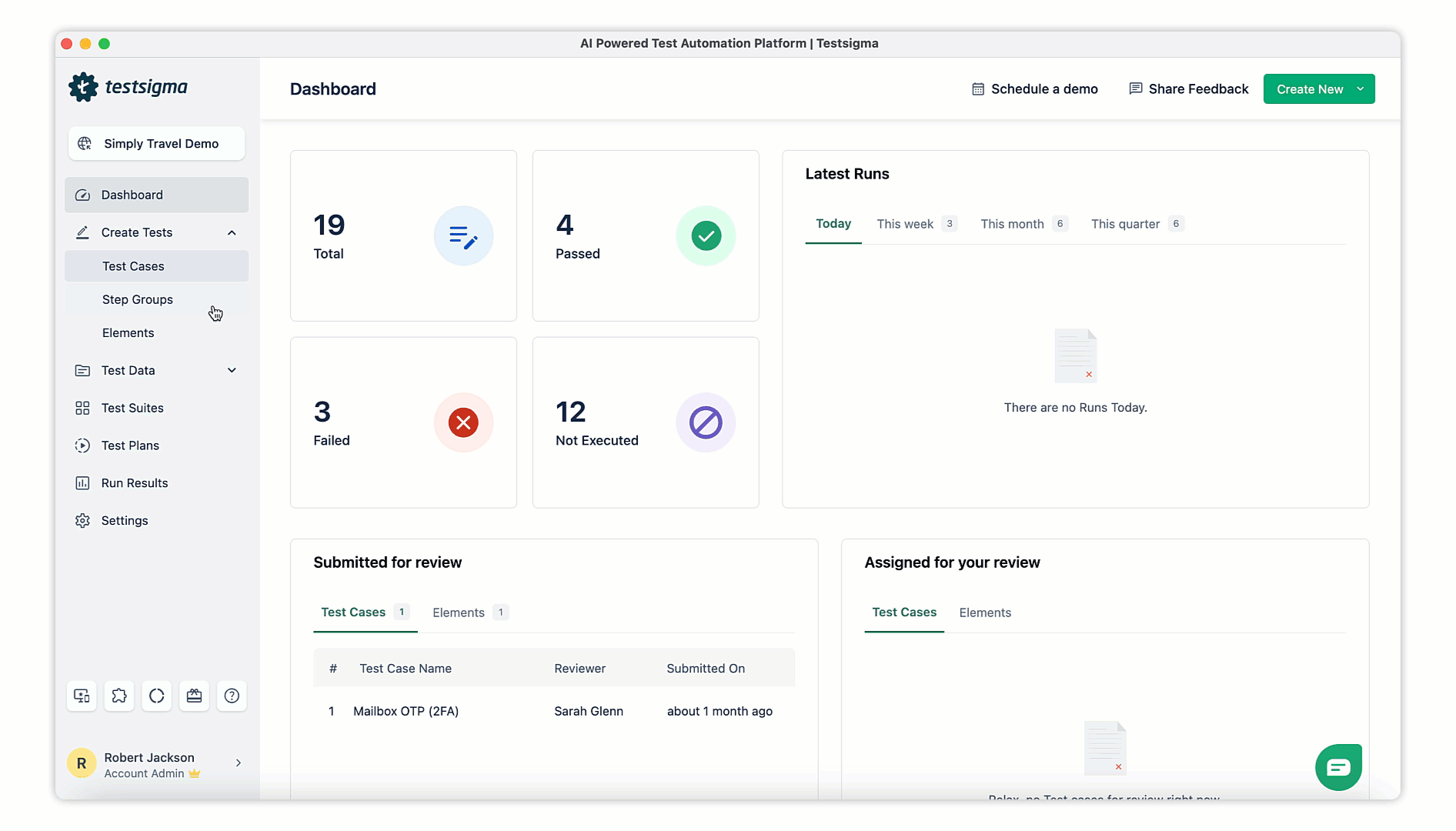
Task: Click the Run Results chart icon
Action: coord(82,483)
